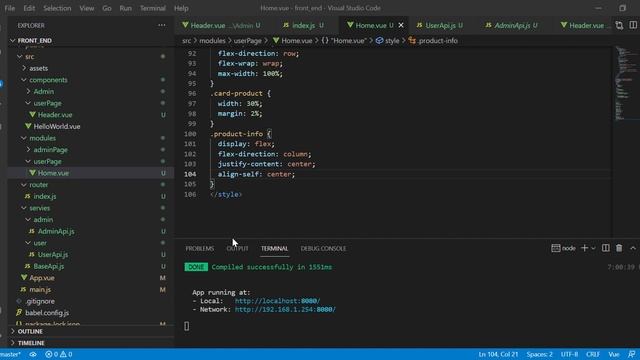Switch to the AdminApi.js tab
The height and width of the screenshot is (360, 640).
[512, 25]
